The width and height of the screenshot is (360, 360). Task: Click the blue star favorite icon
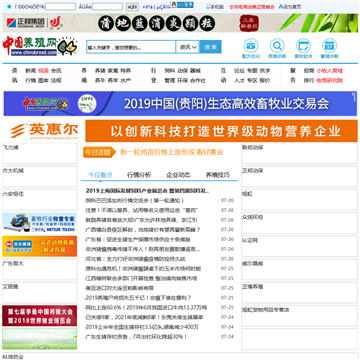tap(9, 6)
